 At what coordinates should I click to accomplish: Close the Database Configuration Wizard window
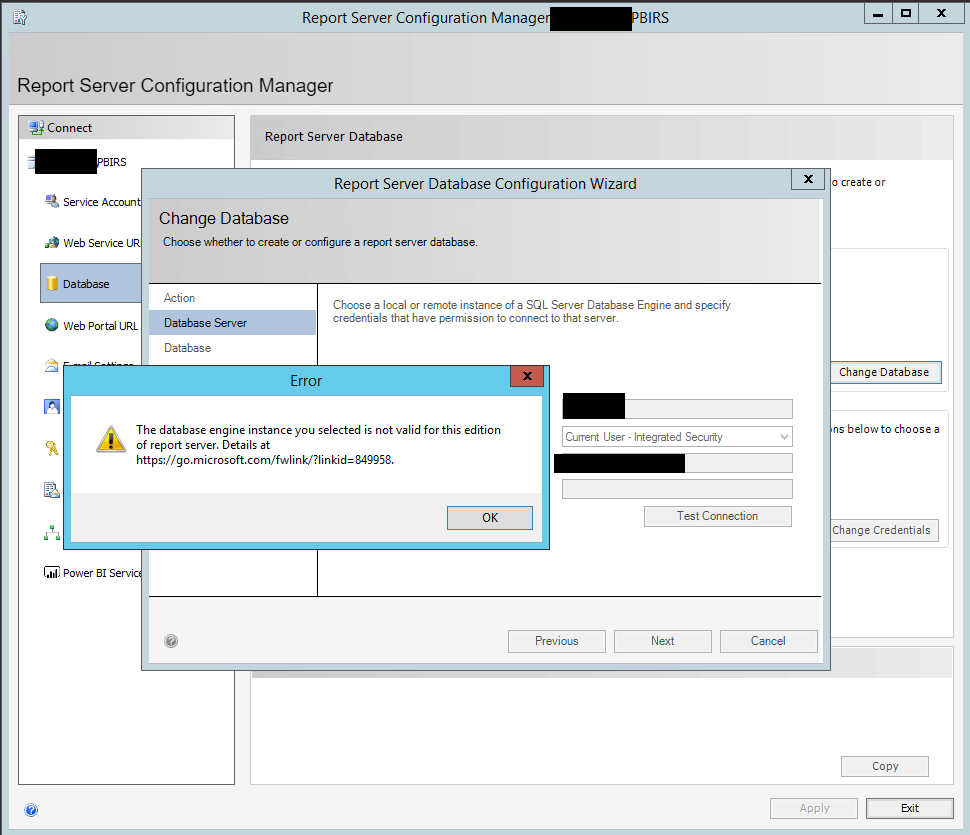808,179
